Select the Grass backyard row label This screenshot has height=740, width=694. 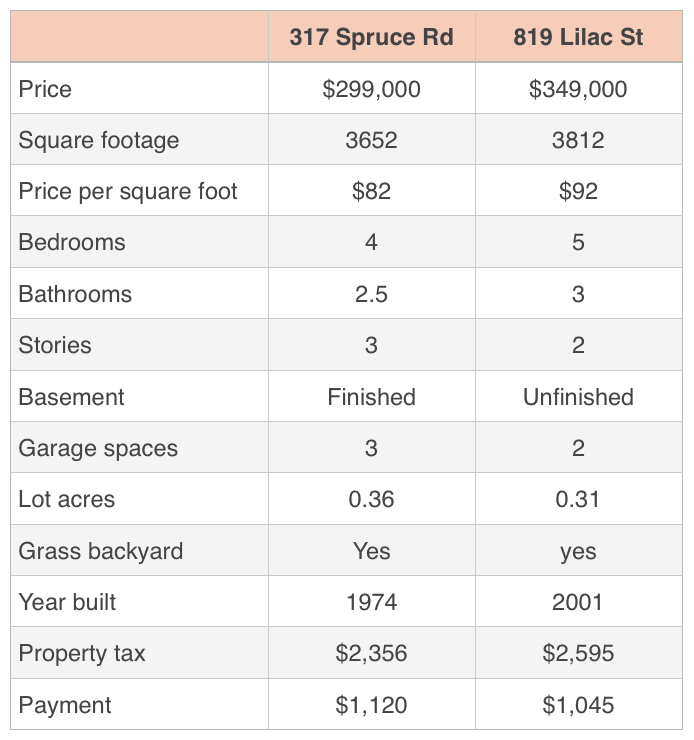pos(140,551)
